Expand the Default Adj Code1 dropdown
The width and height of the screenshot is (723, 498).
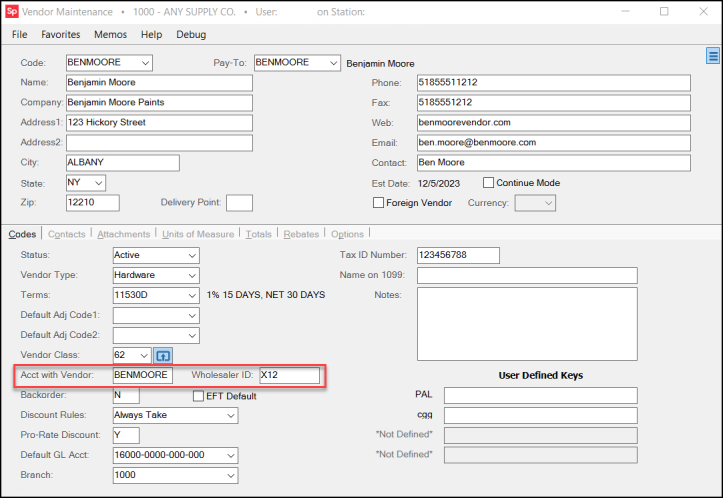tap(192, 315)
